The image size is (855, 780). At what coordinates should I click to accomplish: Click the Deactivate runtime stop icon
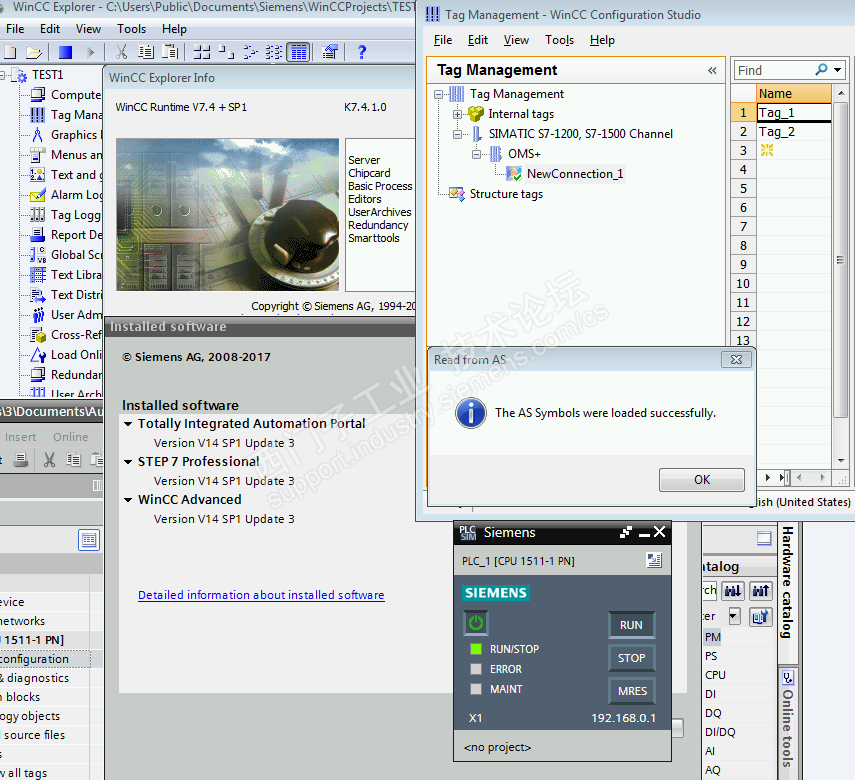[65, 52]
